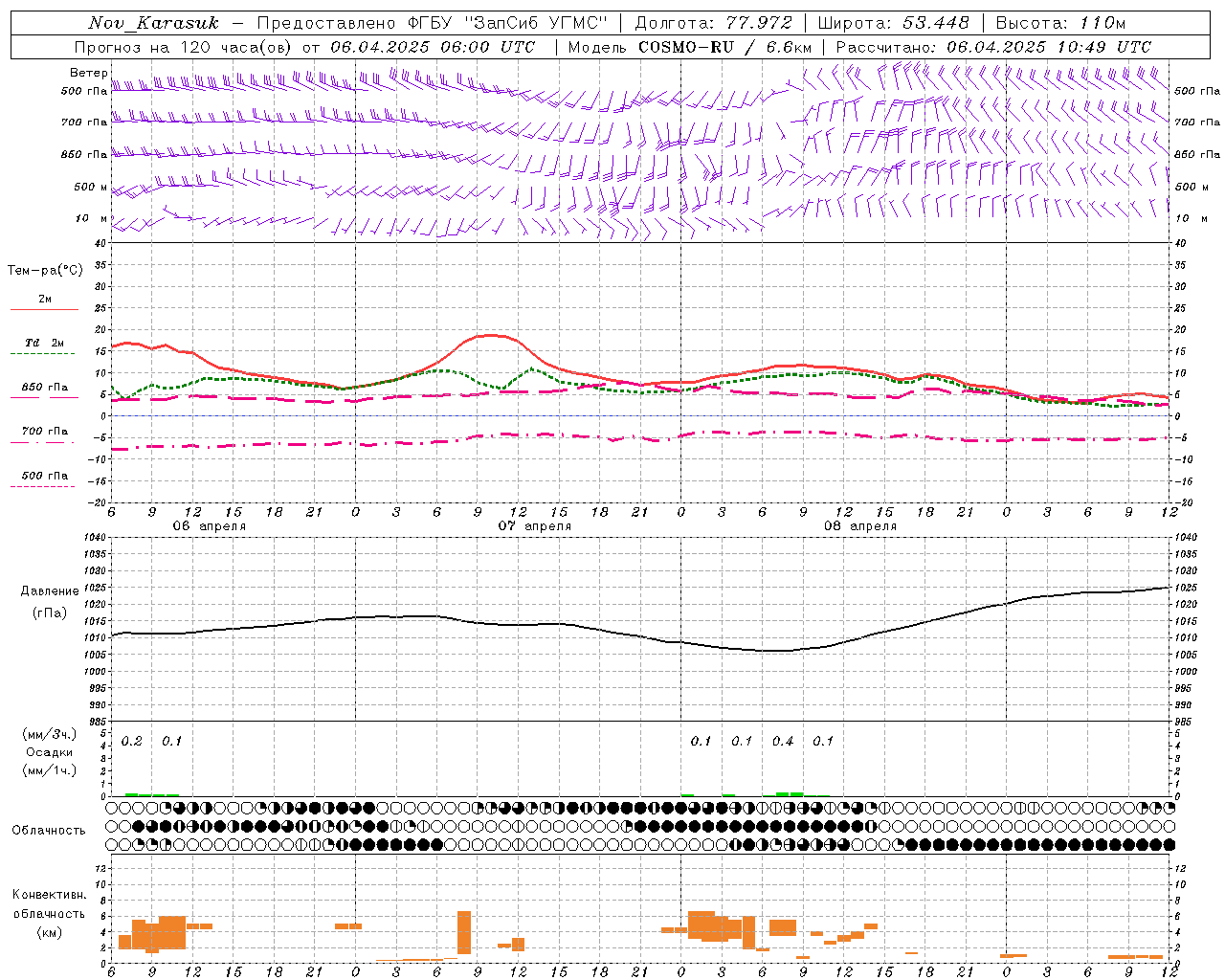The height and width of the screenshot is (980, 1225).
Task: Click the (мм/1ч.) precipitation unit label
Action: pos(50,770)
